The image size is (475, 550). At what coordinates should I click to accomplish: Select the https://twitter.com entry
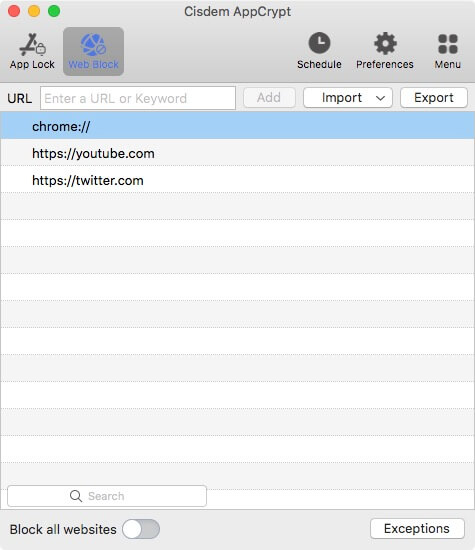click(x=238, y=180)
